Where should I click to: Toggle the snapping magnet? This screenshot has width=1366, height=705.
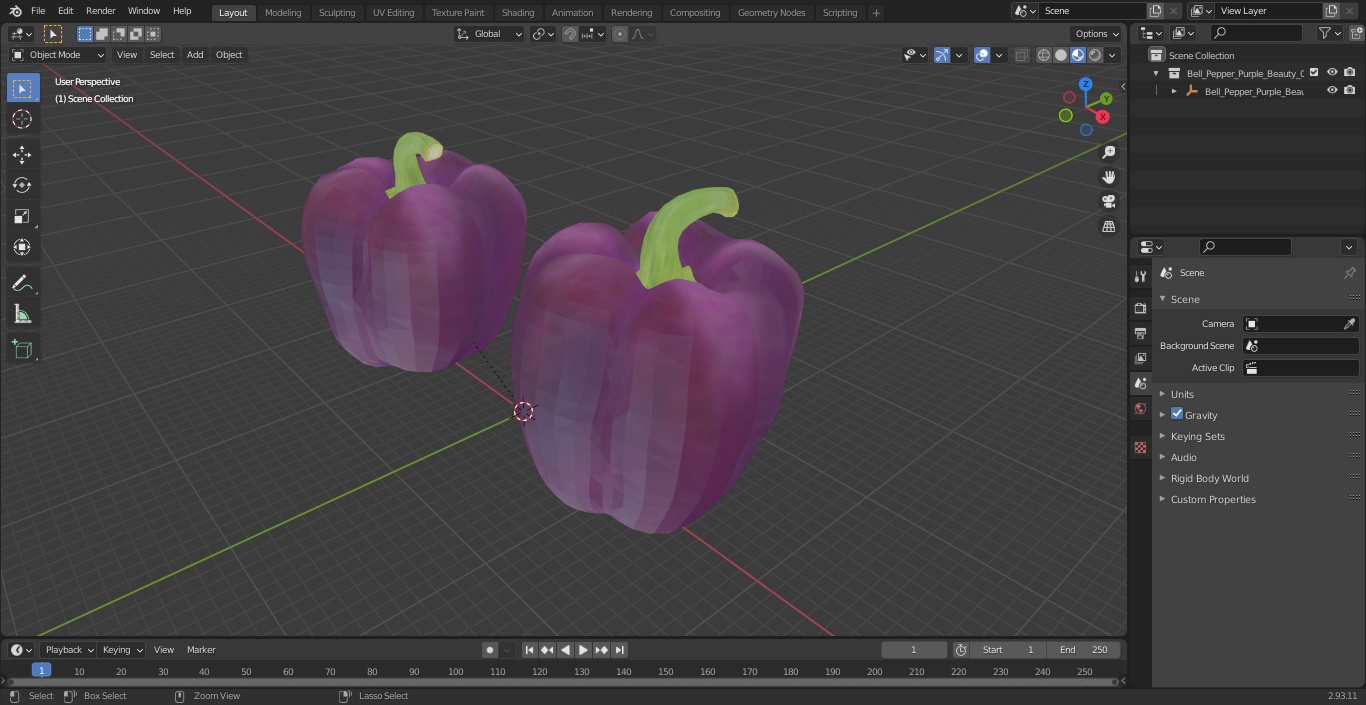click(570, 34)
